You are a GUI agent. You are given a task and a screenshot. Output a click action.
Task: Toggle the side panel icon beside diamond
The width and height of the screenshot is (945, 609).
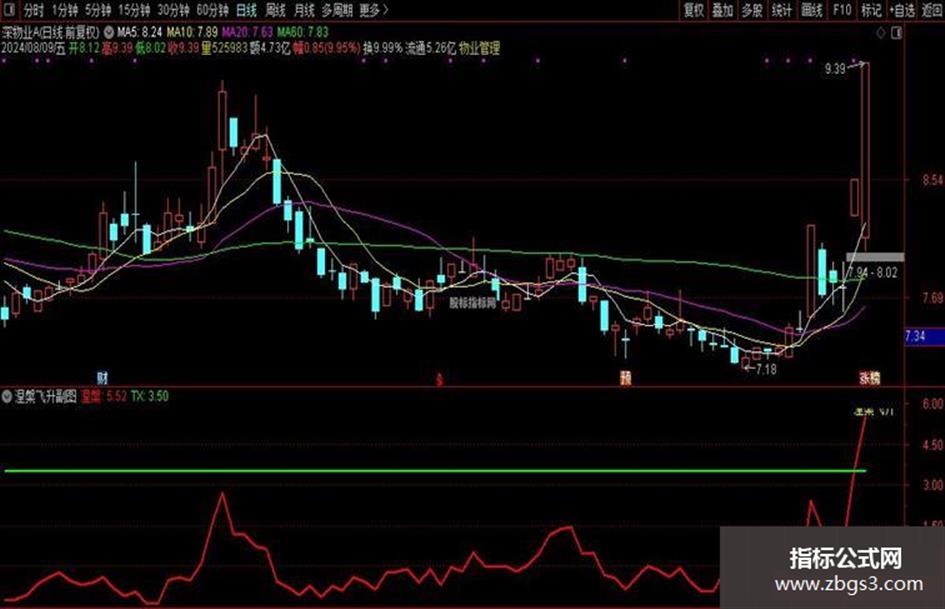[896, 33]
